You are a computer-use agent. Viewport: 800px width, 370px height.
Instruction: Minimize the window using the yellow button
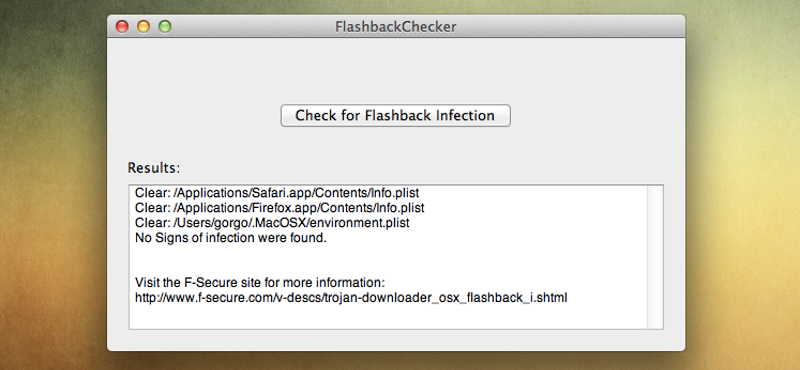[143, 26]
